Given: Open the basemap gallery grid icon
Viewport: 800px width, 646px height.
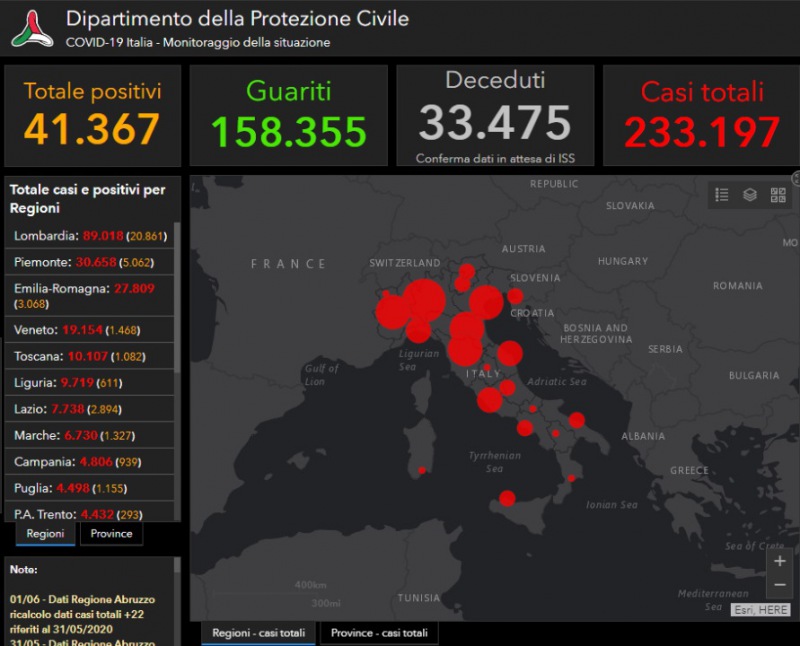Looking at the screenshot, I should pyautogui.click(x=777, y=195).
